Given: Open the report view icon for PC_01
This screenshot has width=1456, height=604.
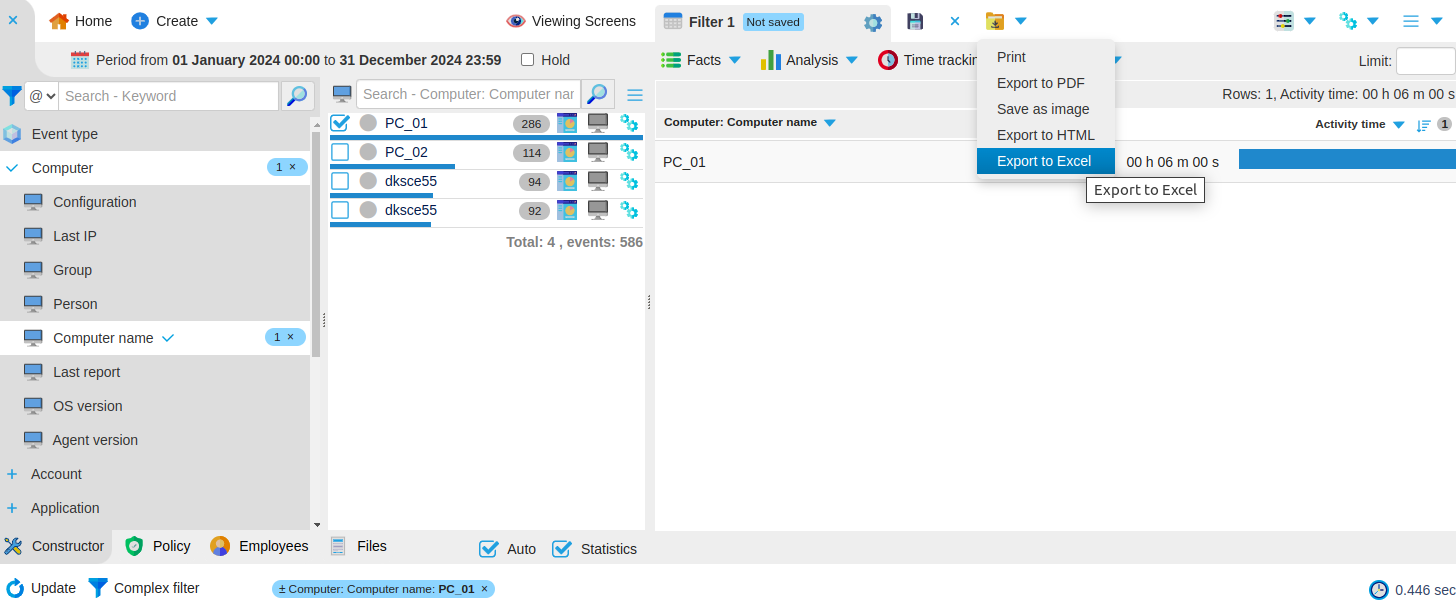Looking at the screenshot, I should pos(567,122).
